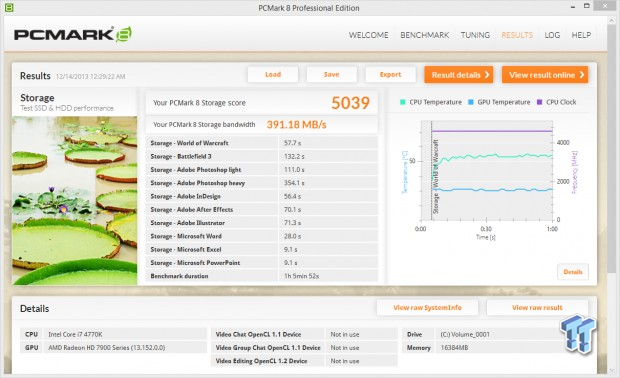Click the 16384MB memory value
Image resolution: width=620 pixels, height=378 pixels.
[454, 348]
